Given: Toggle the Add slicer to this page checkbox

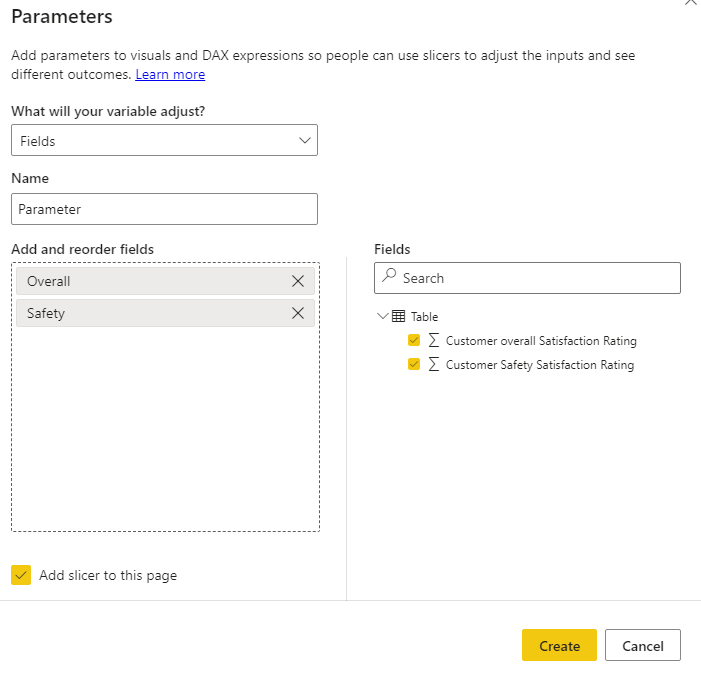Looking at the screenshot, I should [21, 575].
